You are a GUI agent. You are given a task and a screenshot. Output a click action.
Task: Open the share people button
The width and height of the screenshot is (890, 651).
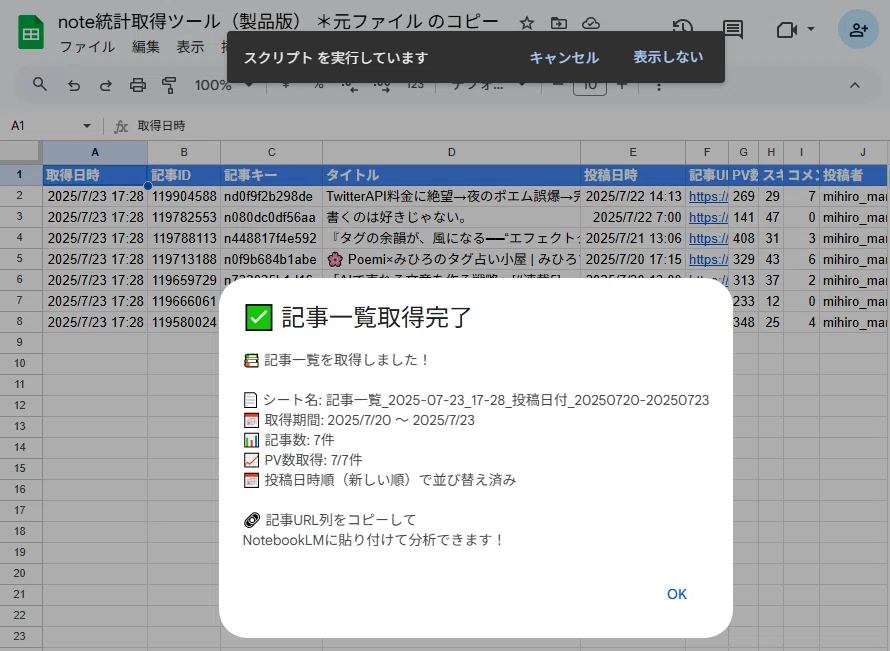[x=858, y=30]
